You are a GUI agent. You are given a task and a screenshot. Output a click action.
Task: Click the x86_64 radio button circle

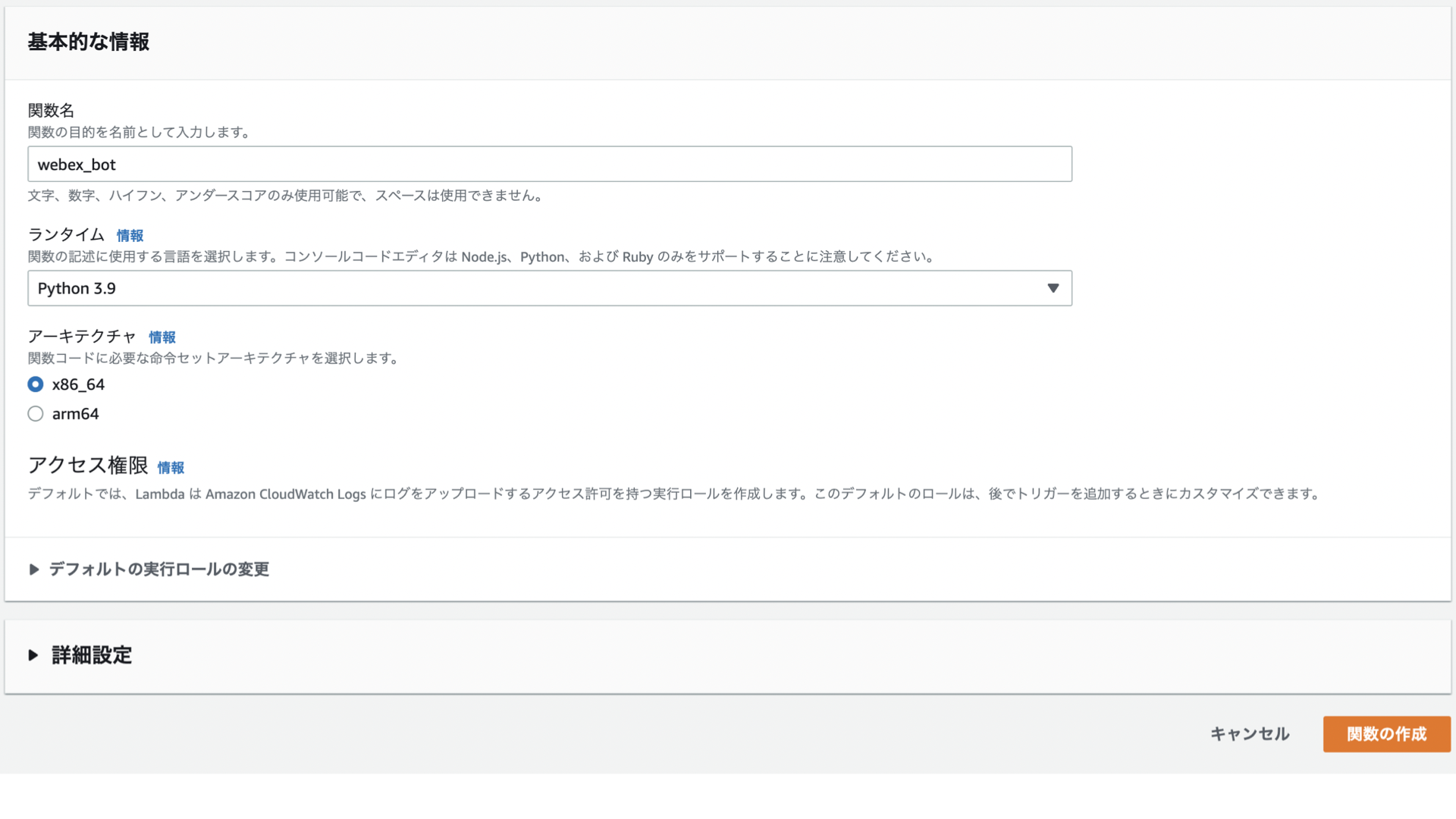pyautogui.click(x=35, y=384)
